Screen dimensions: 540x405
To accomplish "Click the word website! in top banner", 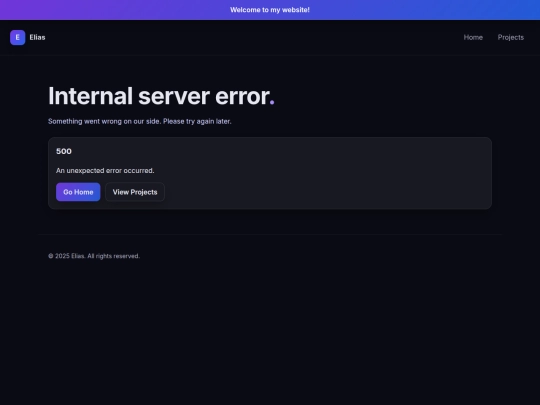I will coord(296,10).
